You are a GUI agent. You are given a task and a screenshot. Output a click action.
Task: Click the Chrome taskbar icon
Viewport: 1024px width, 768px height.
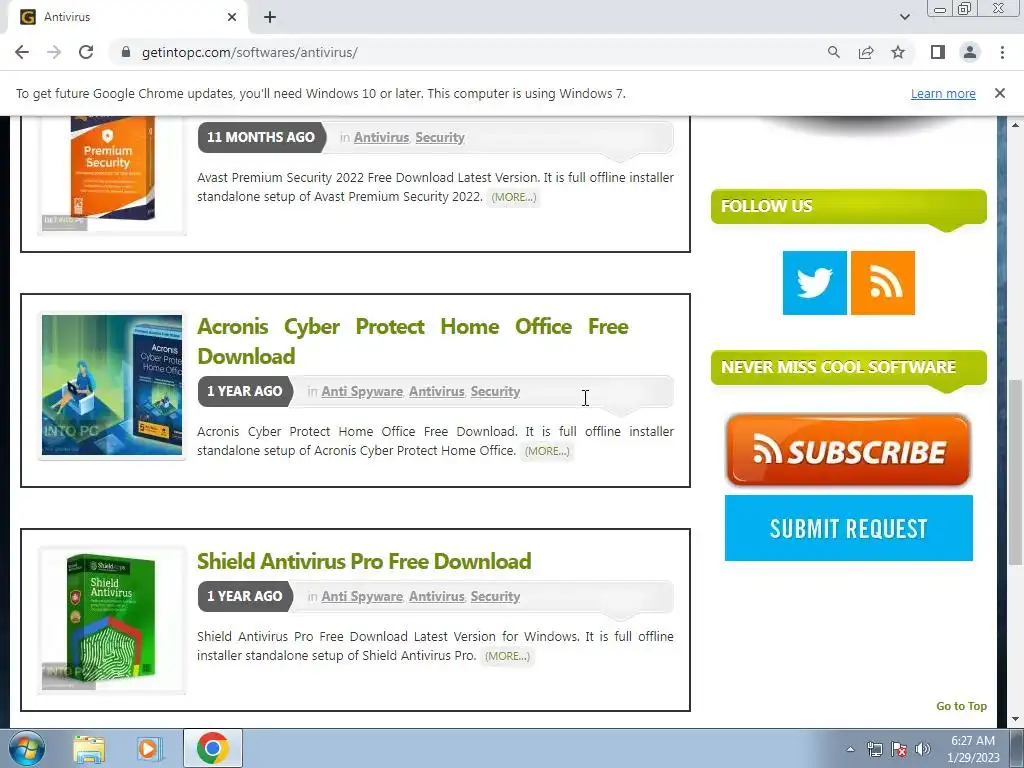212,748
